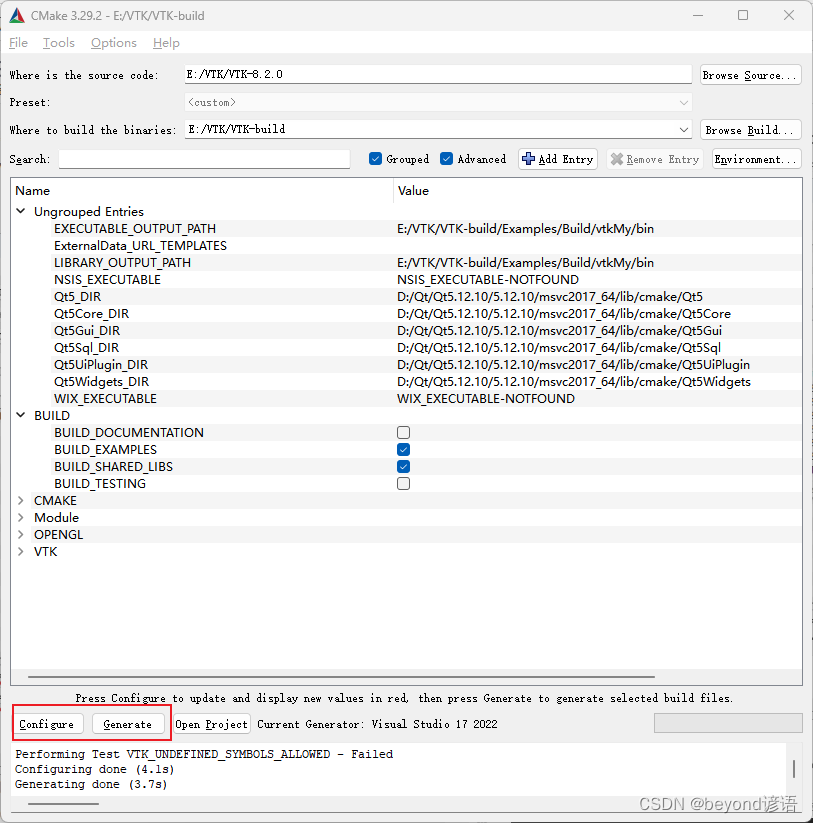Collapse the BUILD group
This screenshot has width=813, height=823.
21,415
